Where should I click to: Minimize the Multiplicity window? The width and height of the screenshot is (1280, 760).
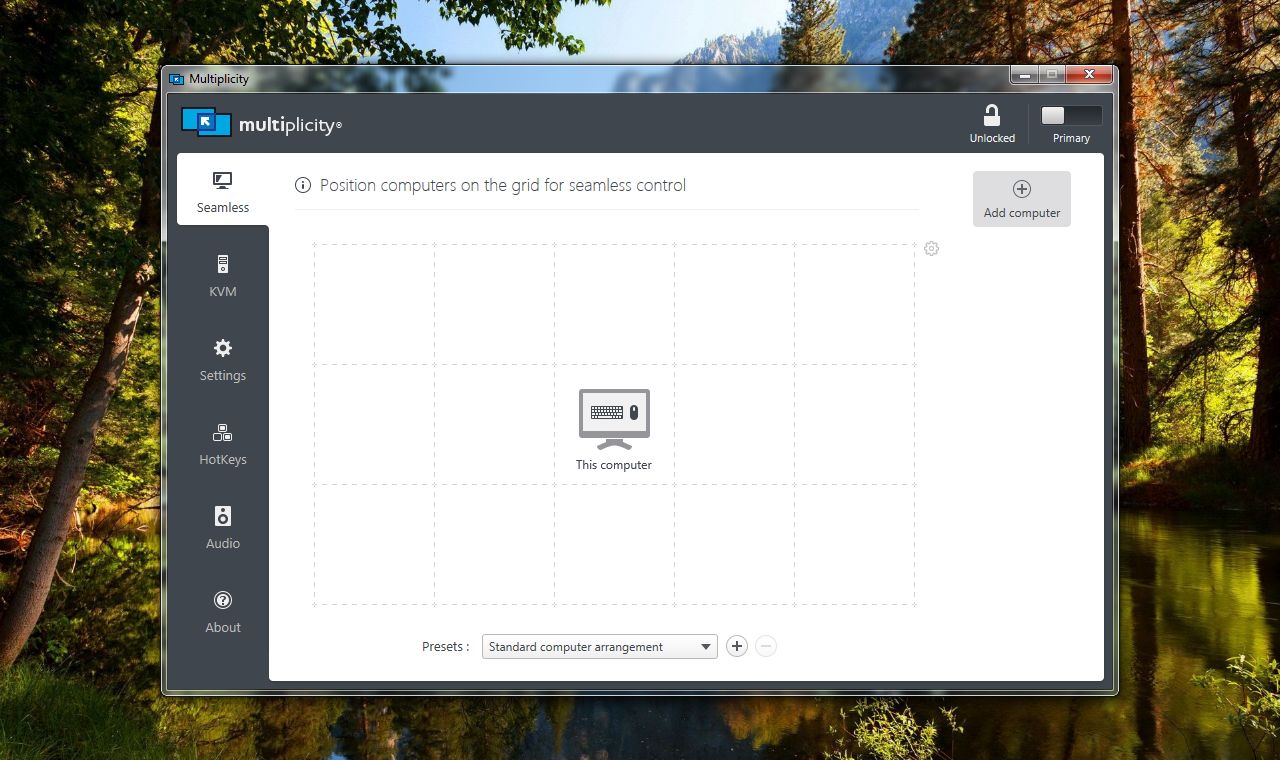(1023, 75)
